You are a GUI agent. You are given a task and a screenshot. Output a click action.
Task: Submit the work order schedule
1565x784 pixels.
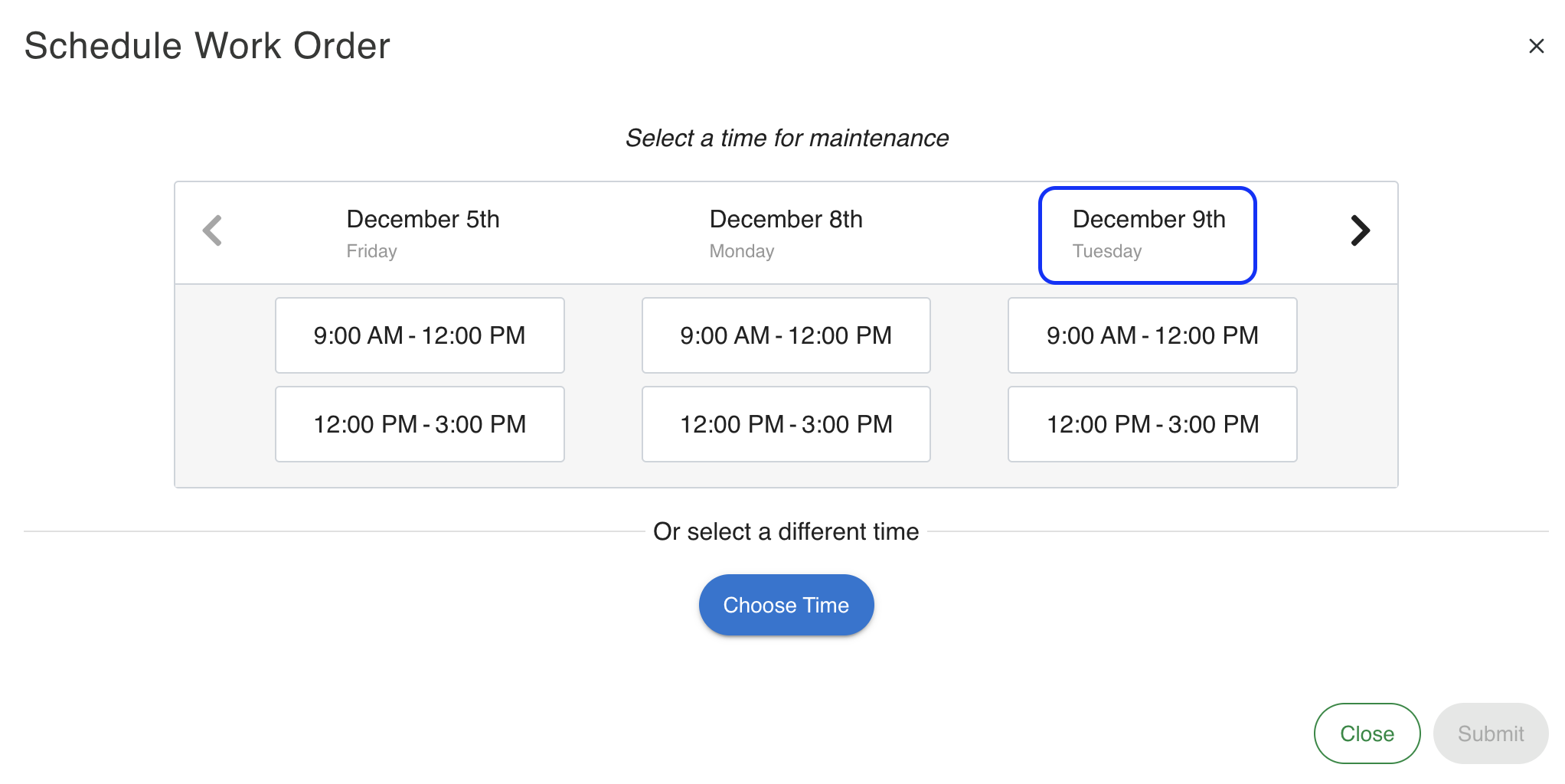[x=1490, y=733]
